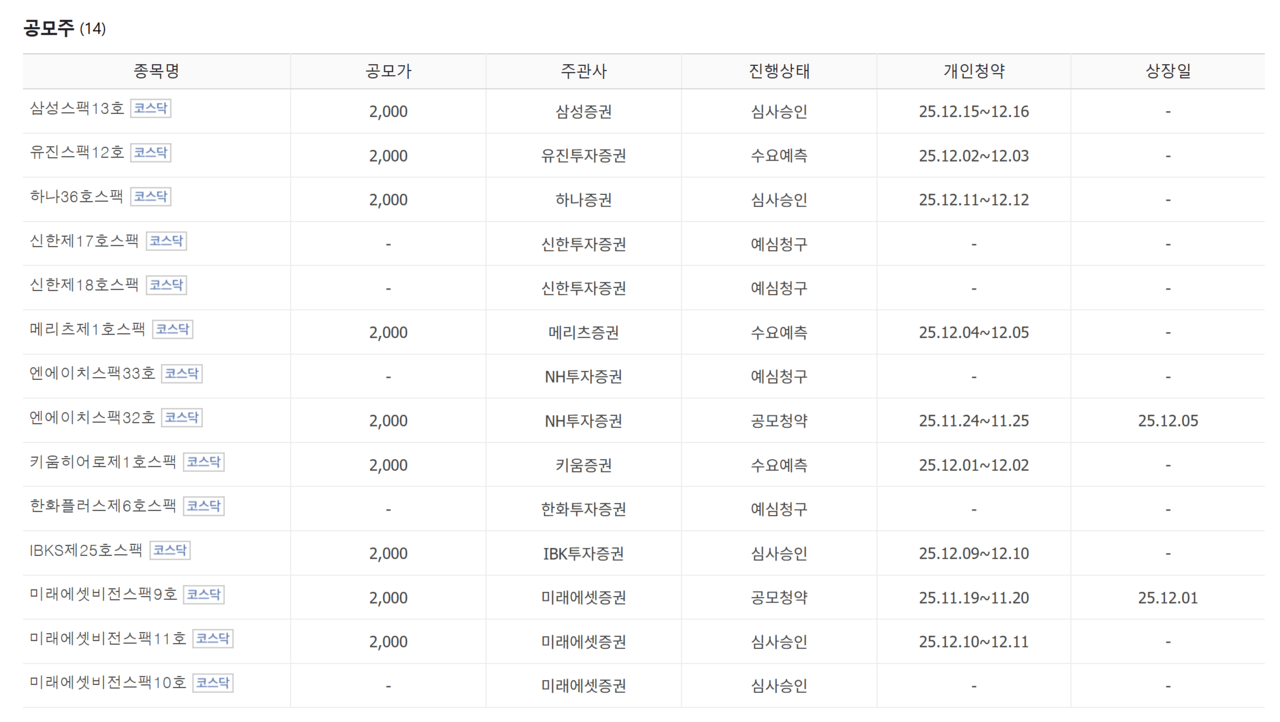The width and height of the screenshot is (1280, 722).
Task: Click 예심청구 status in 한화플러스제6호스팩 row
Action: pos(779,509)
